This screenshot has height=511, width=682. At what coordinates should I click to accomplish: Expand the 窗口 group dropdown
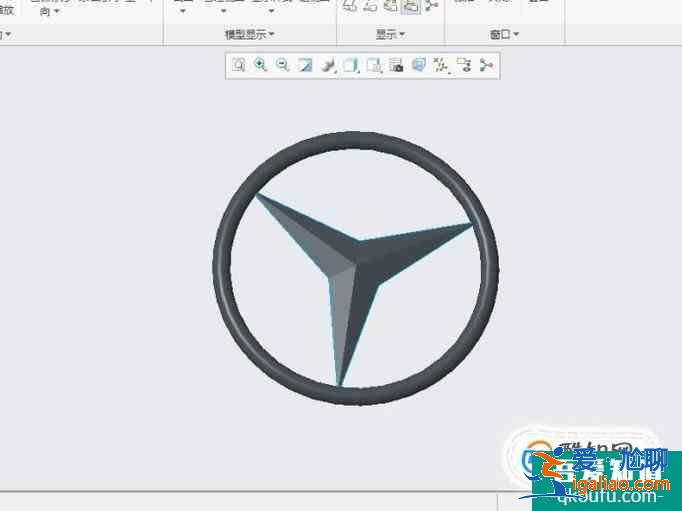point(504,34)
